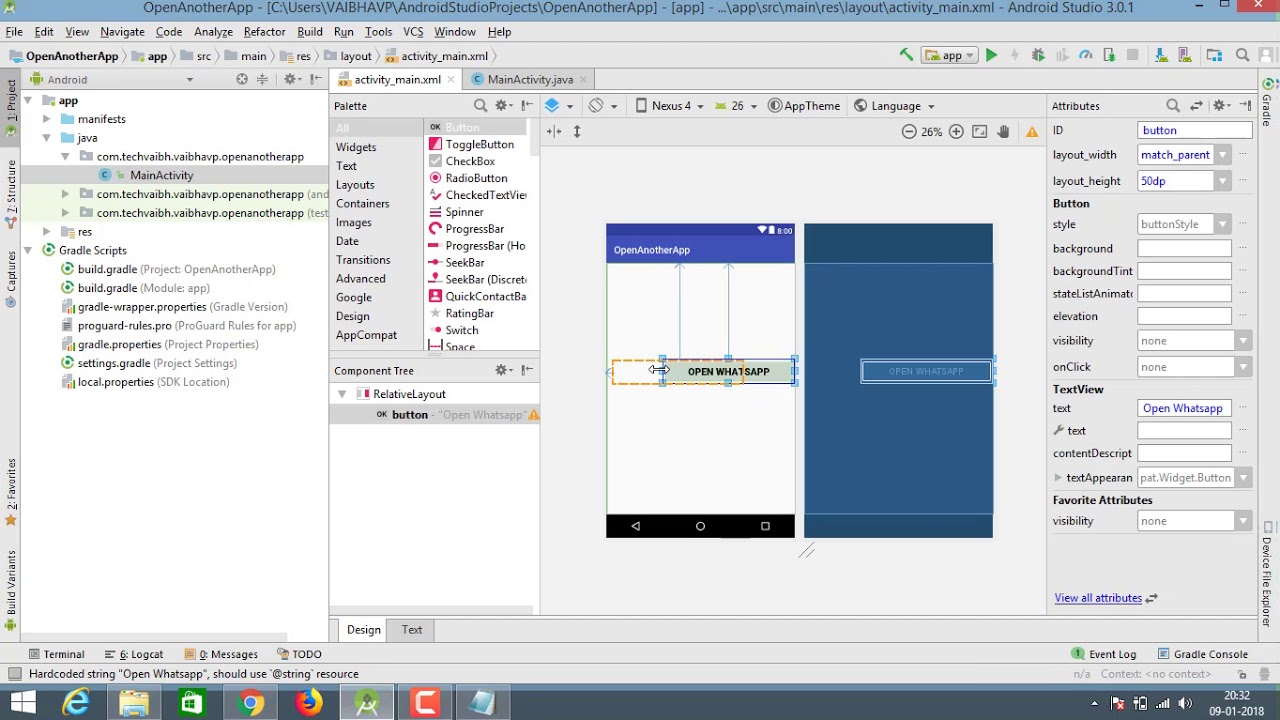The height and width of the screenshot is (720, 1280).
Task: Open the onClick dropdown
Action: (1243, 367)
